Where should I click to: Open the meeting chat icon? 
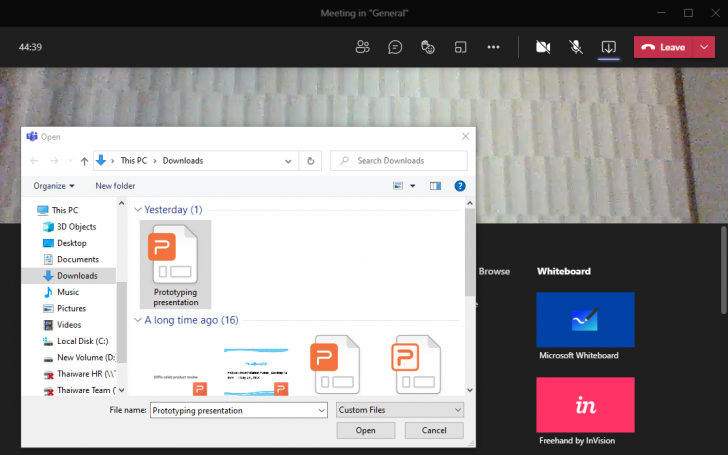pos(395,47)
